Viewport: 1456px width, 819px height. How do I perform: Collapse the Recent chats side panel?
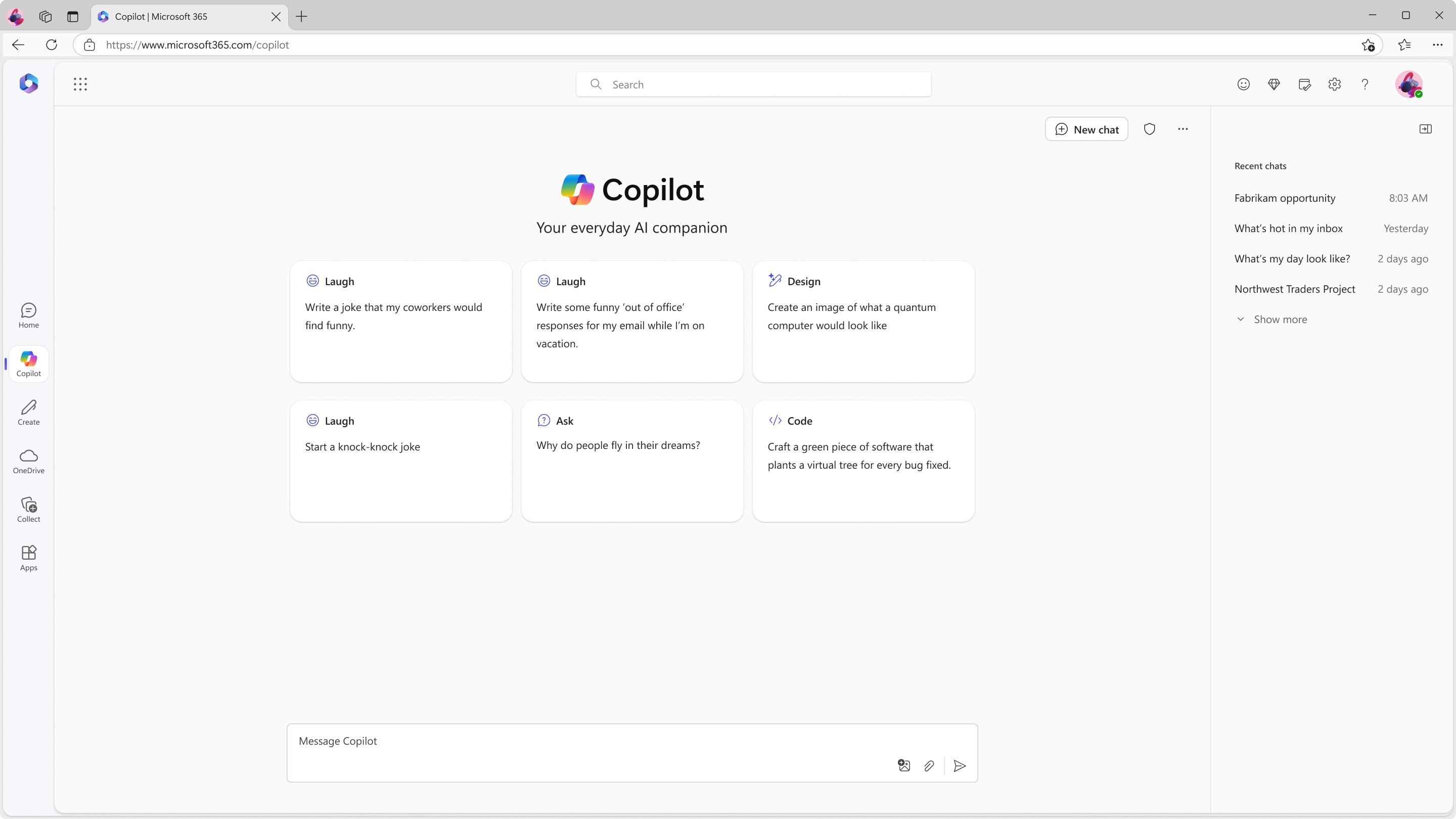[1426, 129]
